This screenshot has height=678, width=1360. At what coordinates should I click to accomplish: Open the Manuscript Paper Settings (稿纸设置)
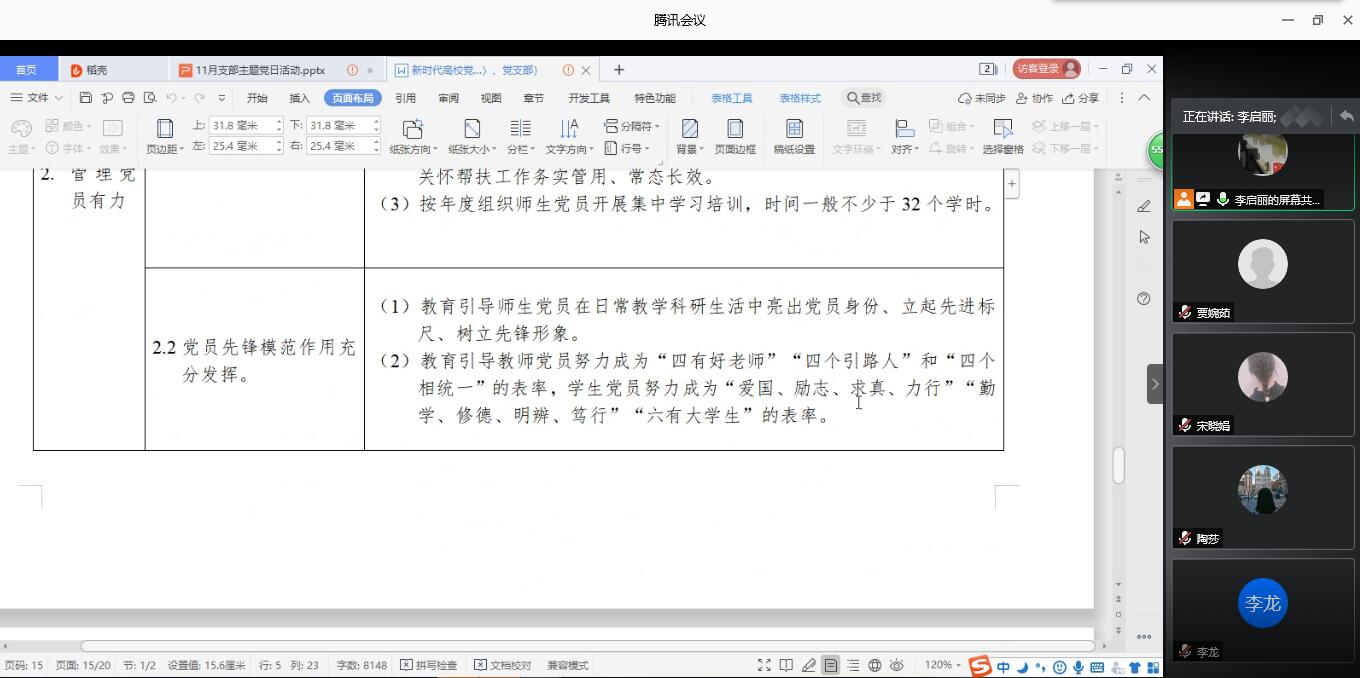(x=794, y=136)
